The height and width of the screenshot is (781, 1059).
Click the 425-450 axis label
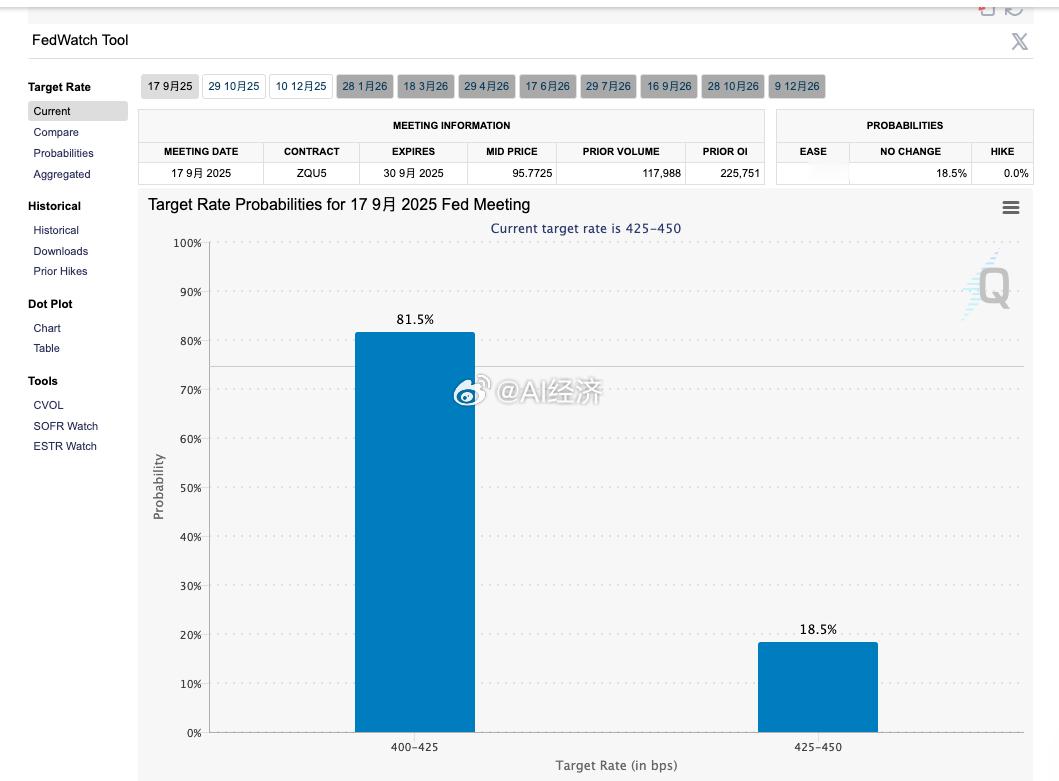point(818,747)
